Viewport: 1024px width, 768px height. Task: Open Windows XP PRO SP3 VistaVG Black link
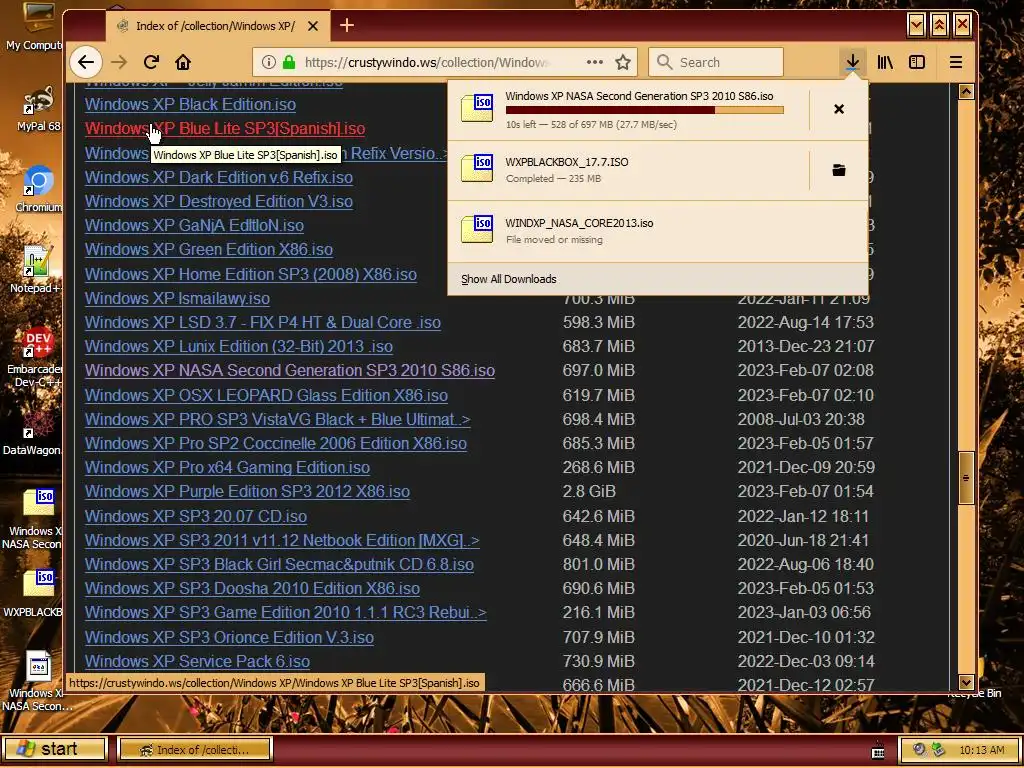(x=278, y=419)
